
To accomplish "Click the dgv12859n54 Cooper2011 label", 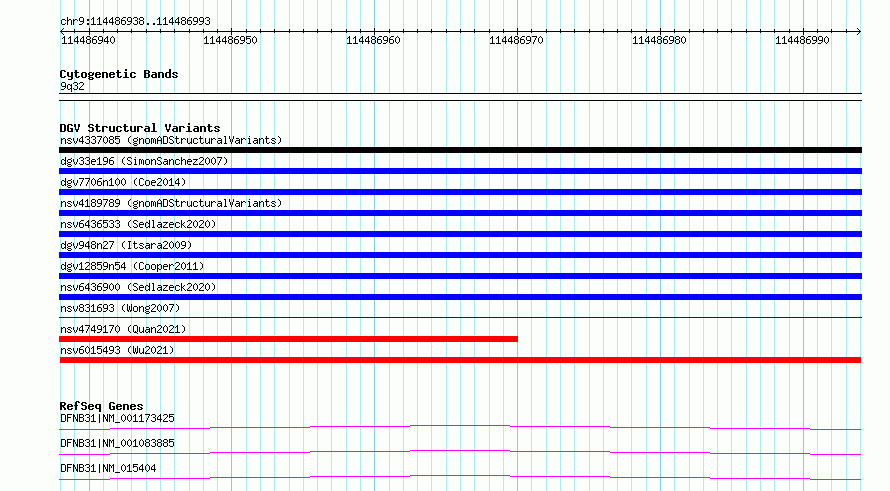I will [x=132, y=266].
